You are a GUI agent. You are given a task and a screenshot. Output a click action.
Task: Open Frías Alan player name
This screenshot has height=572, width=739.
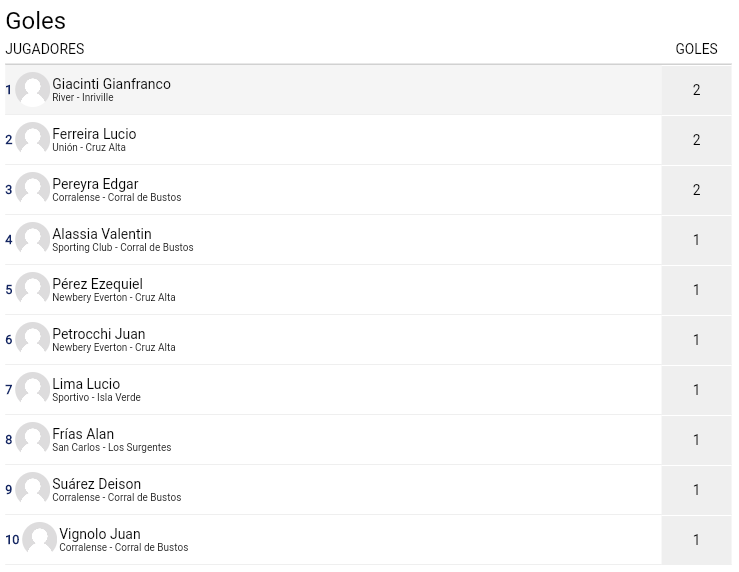[83, 433]
